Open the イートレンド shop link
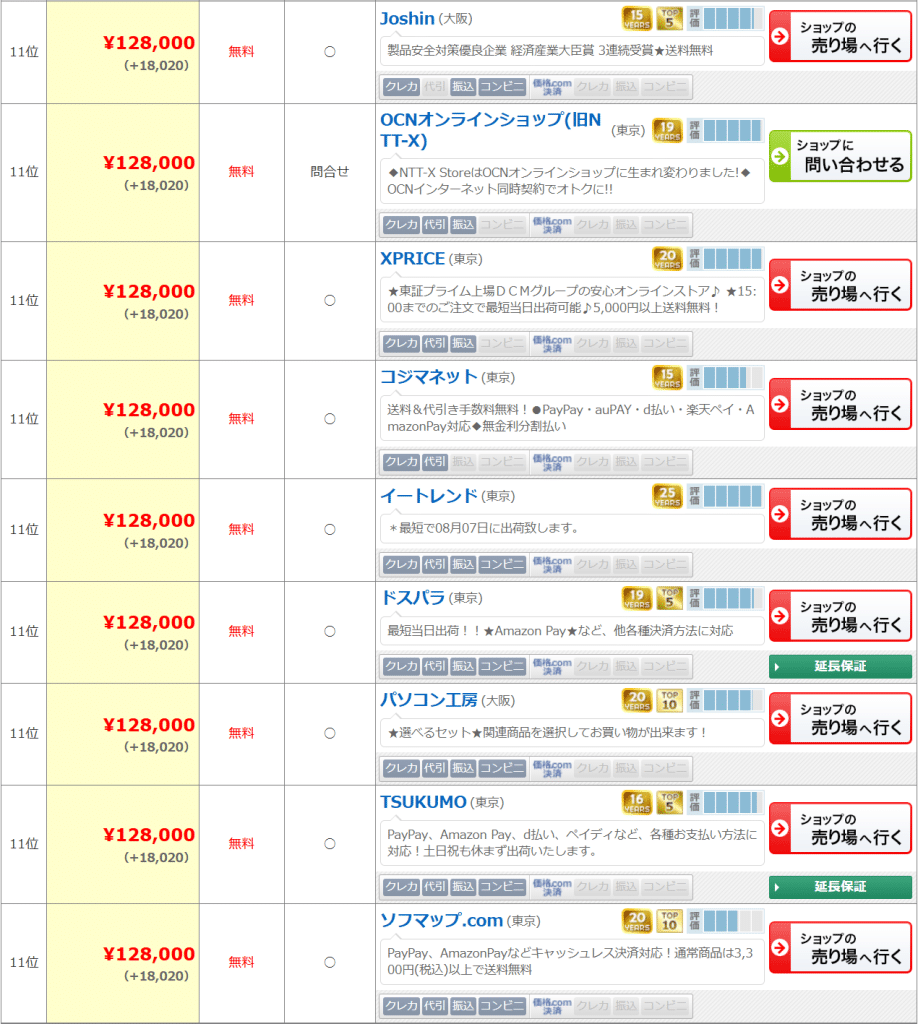This screenshot has height=1024, width=918. pyautogui.click(x=429, y=496)
